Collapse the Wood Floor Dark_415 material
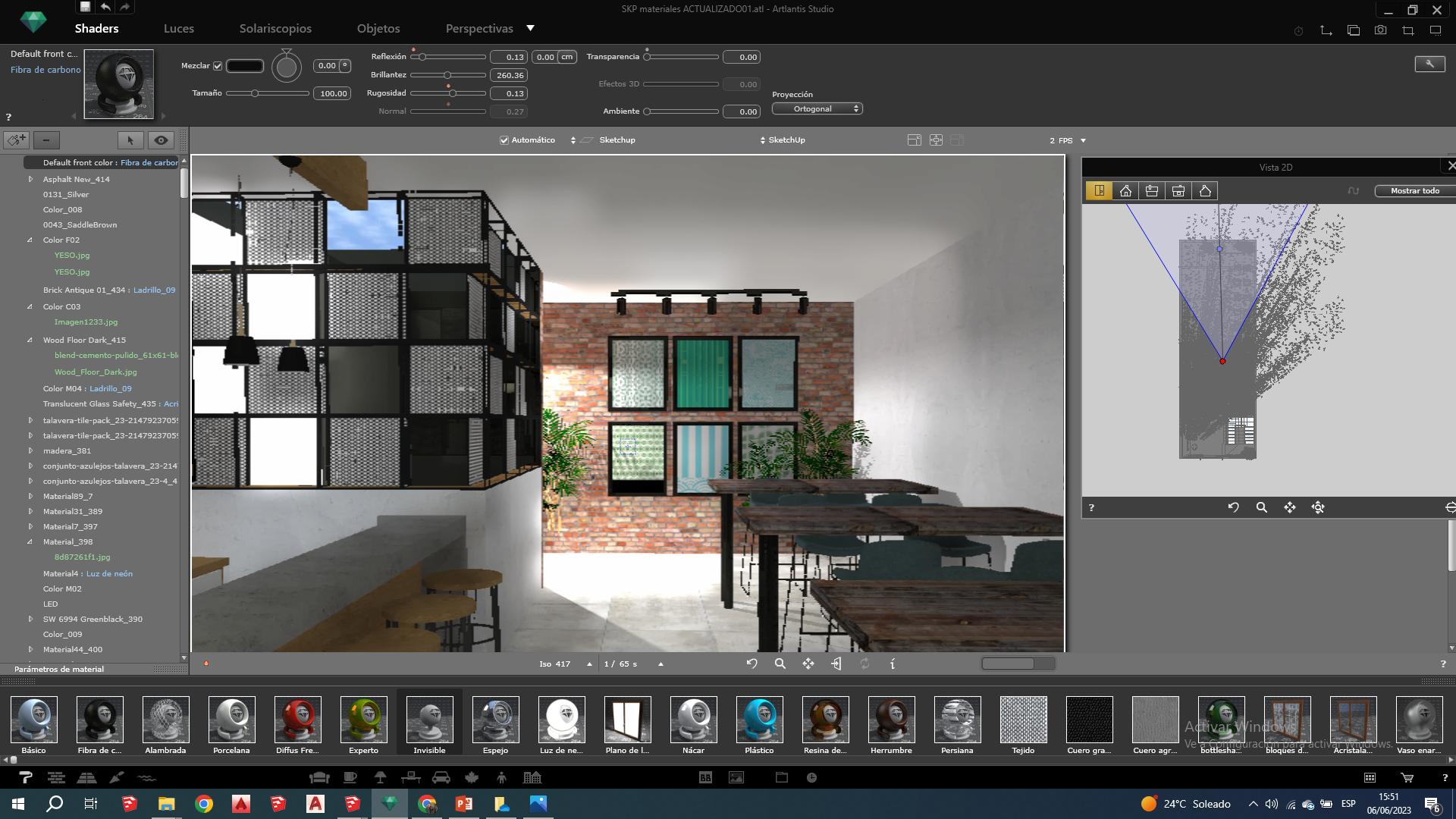 [30, 340]
